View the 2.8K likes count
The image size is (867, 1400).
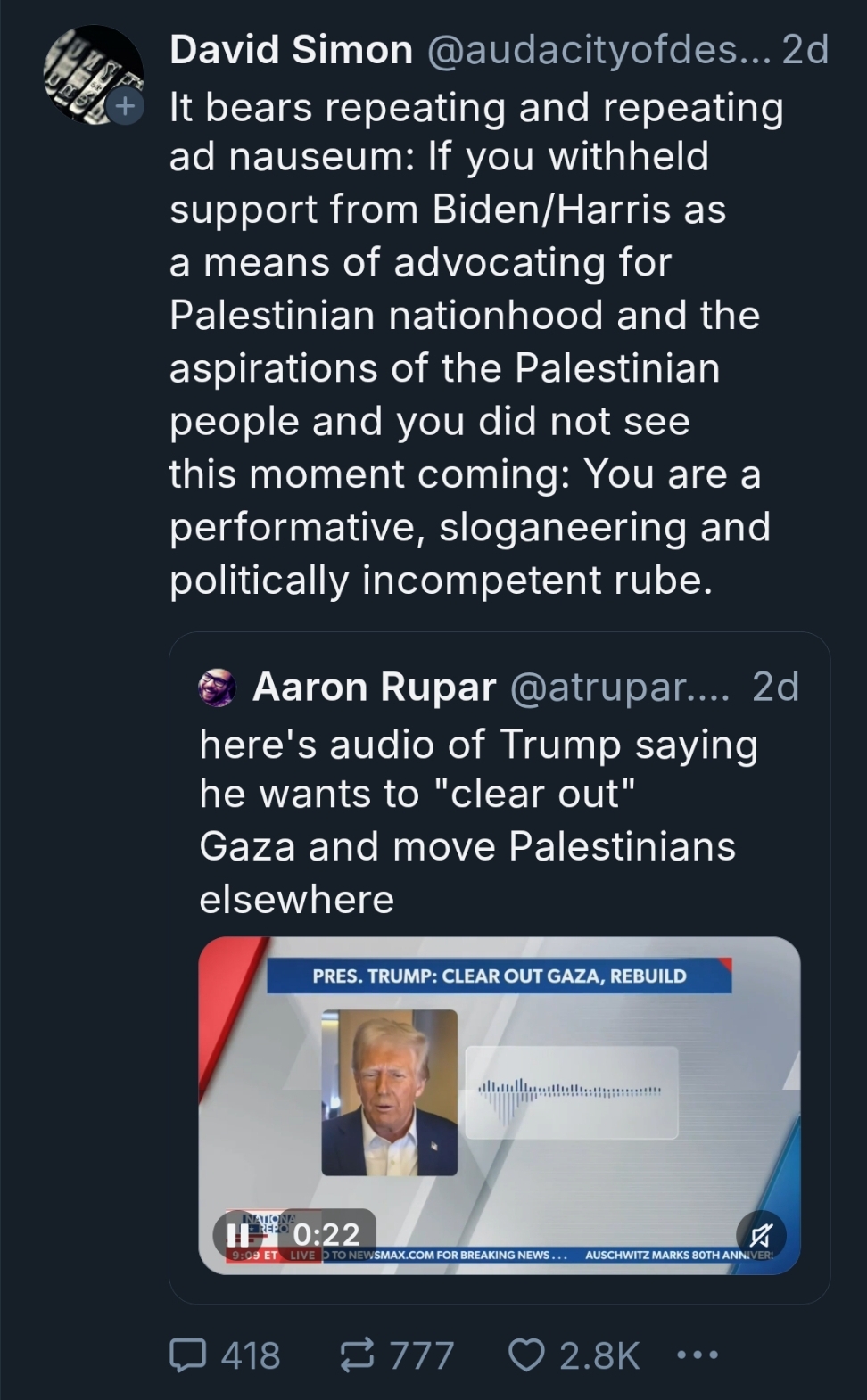click(x=599, y=1355)
